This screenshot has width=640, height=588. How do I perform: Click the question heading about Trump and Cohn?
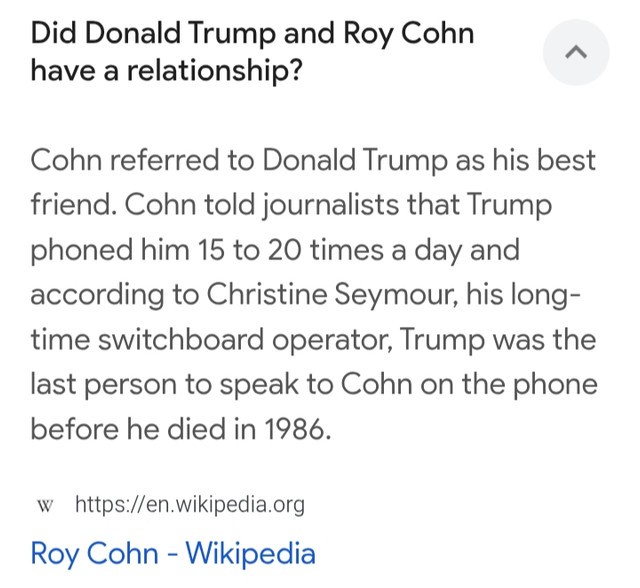tap(252, 51)
